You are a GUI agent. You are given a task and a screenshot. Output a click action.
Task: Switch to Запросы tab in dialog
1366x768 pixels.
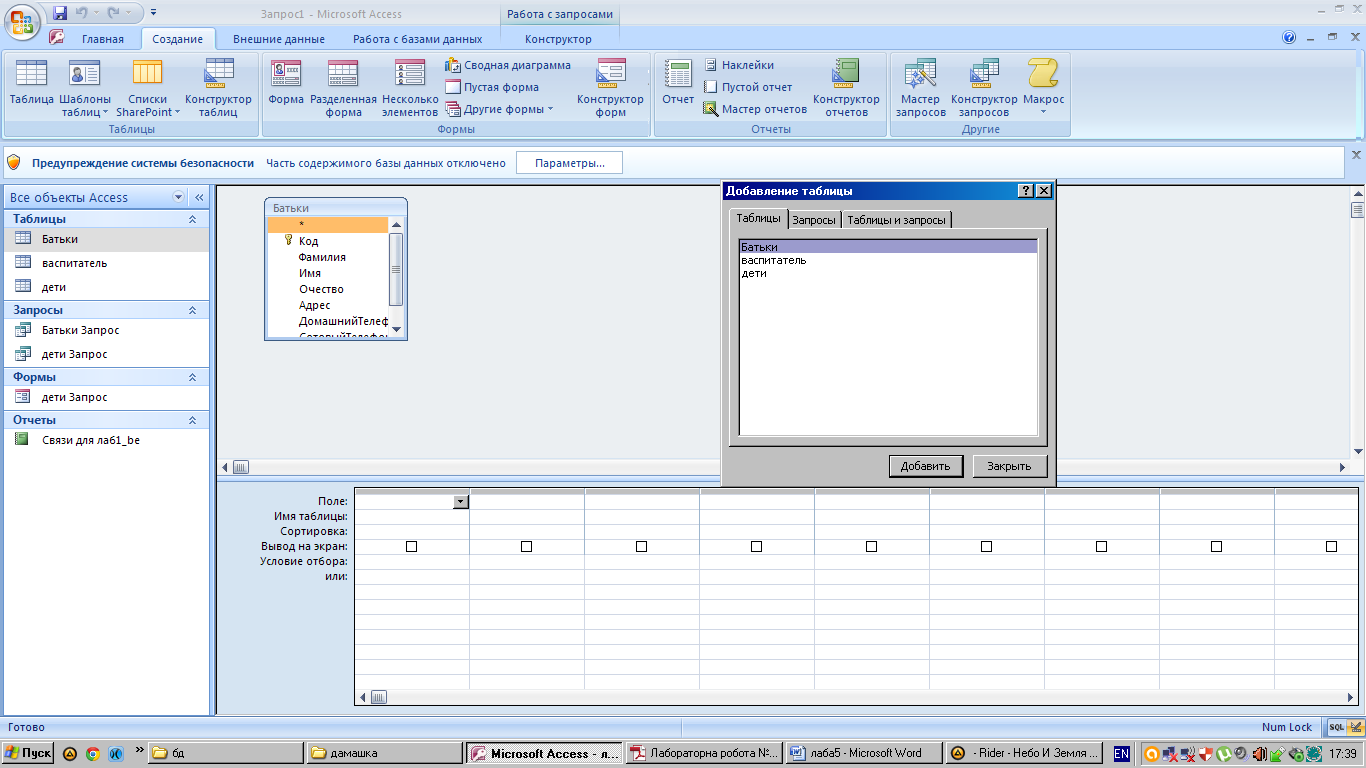[x=814, y=219]
